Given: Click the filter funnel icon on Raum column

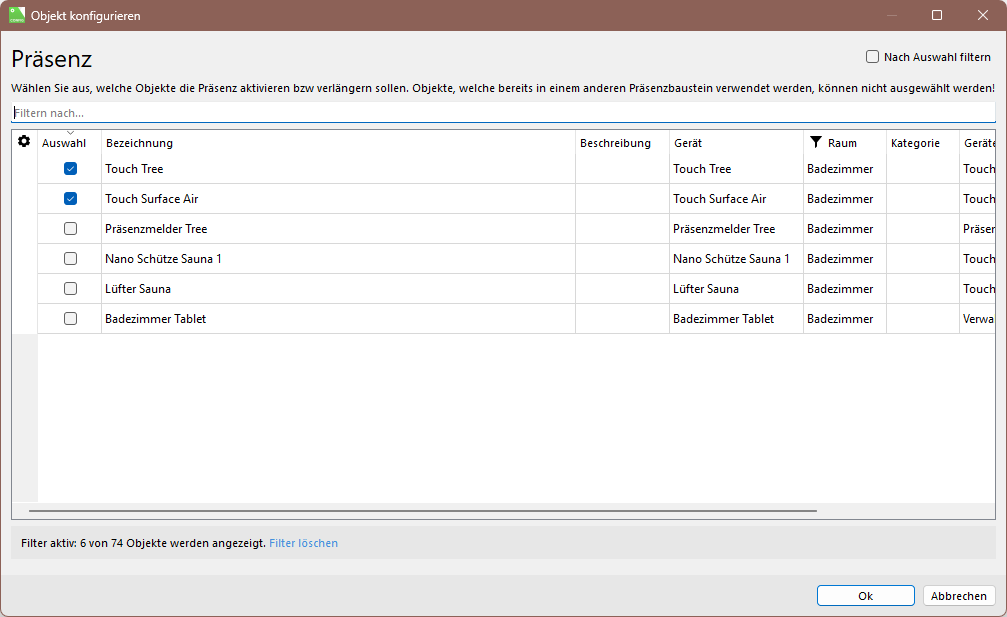Looking at the screenshot, I should (x=816, y=142).
